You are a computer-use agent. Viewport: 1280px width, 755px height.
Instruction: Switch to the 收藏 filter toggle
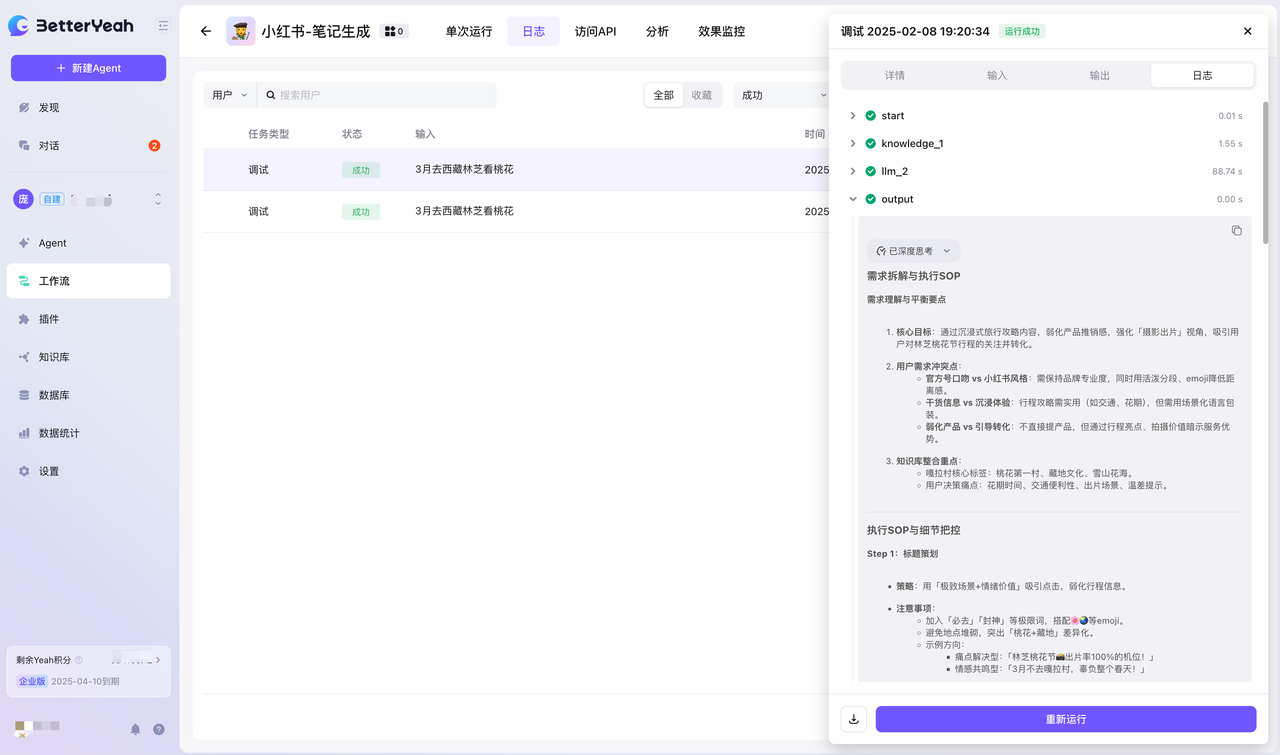tap(702, 95)
